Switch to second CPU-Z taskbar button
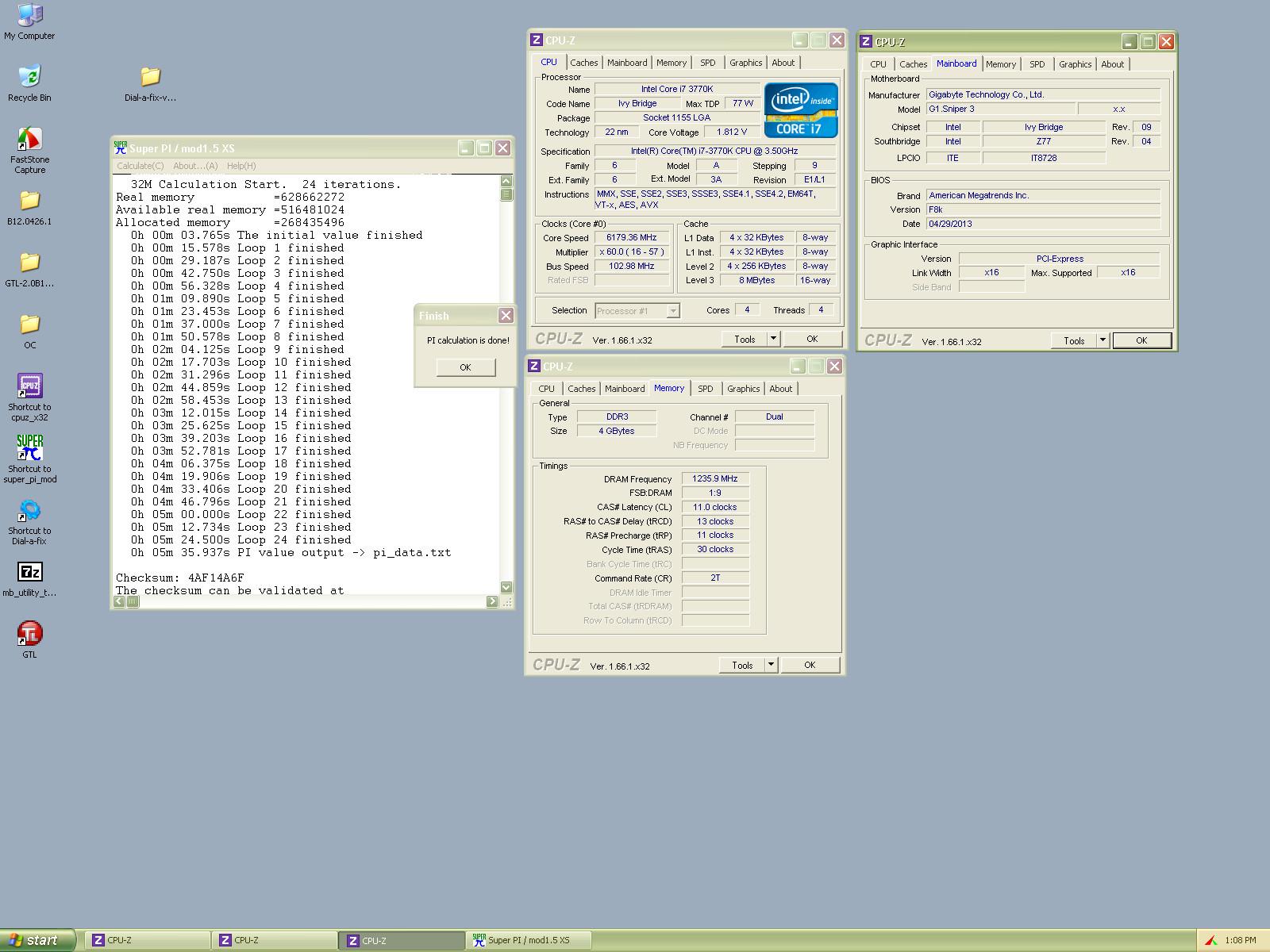The width and height of the screenshot is (1270, 952). (275, 940)
